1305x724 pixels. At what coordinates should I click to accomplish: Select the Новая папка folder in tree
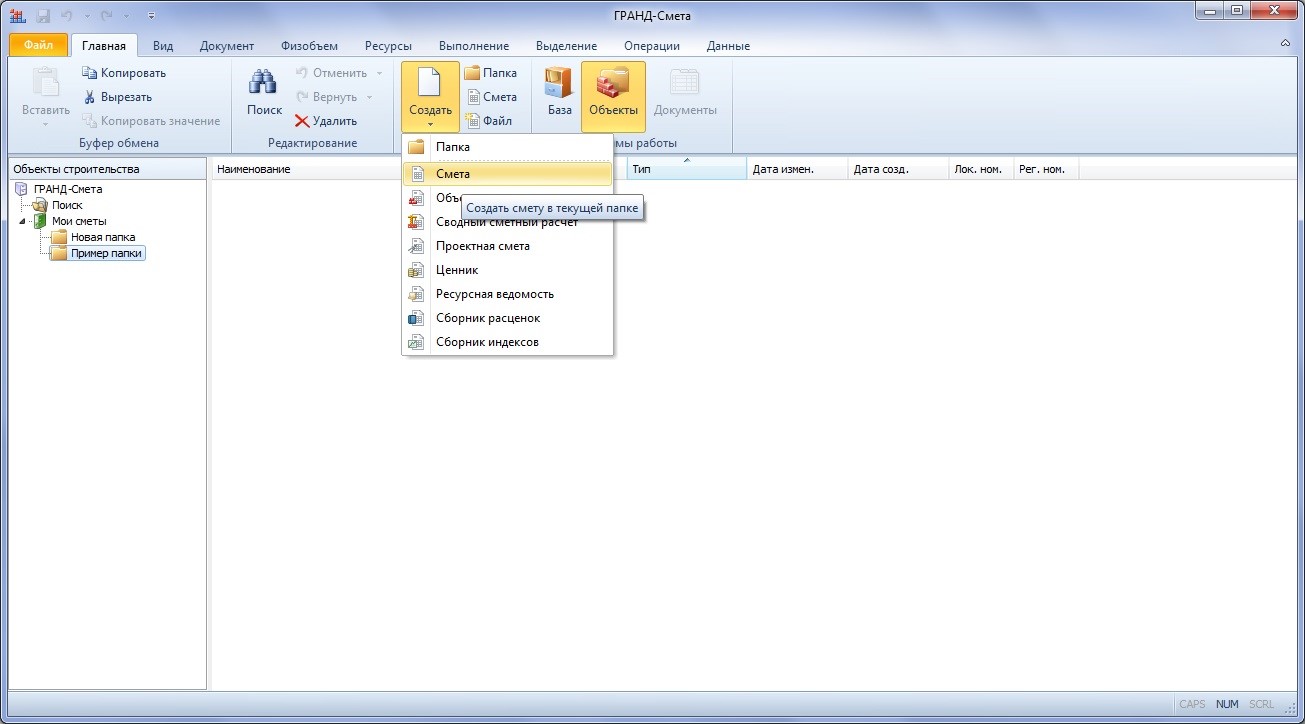pos(103,237)
